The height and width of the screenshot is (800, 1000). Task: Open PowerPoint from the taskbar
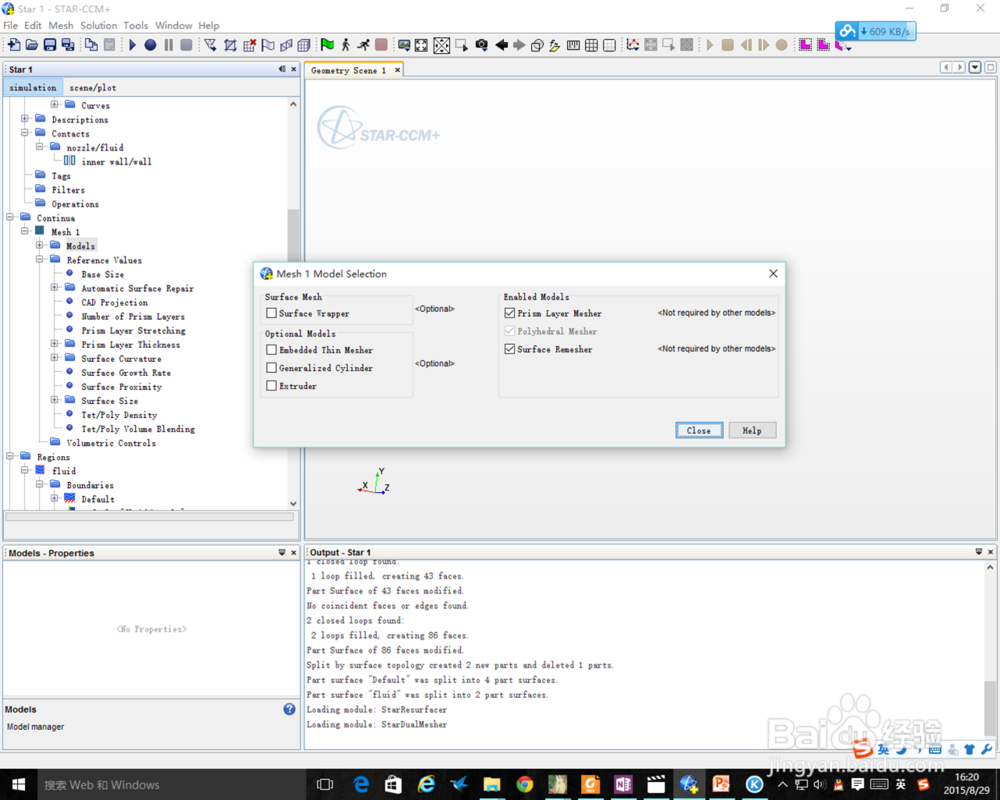coord(721,784)
